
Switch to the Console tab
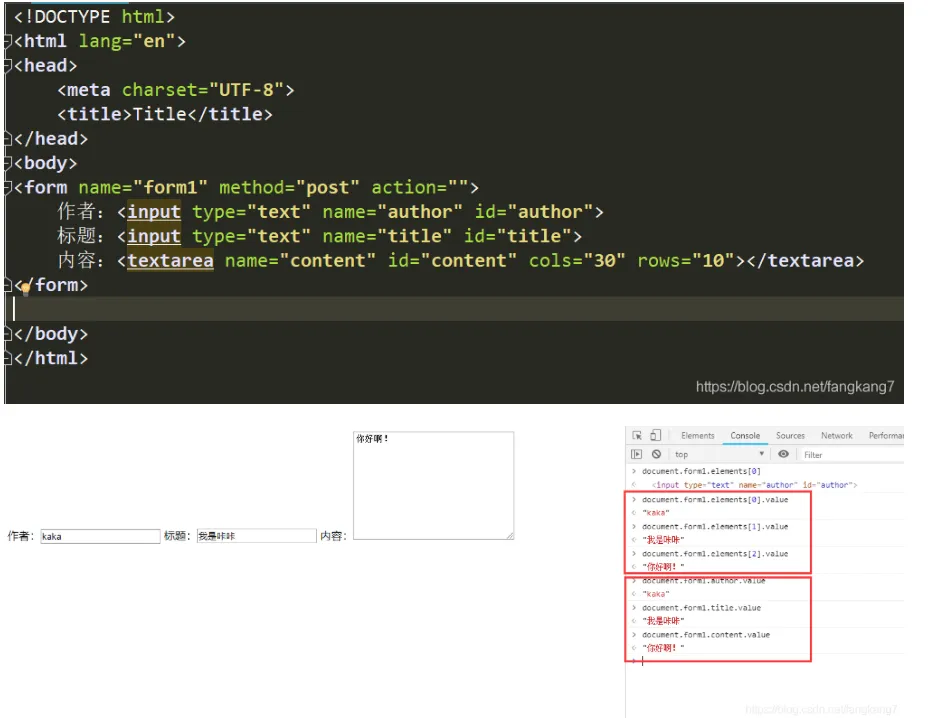pos(745,435)
